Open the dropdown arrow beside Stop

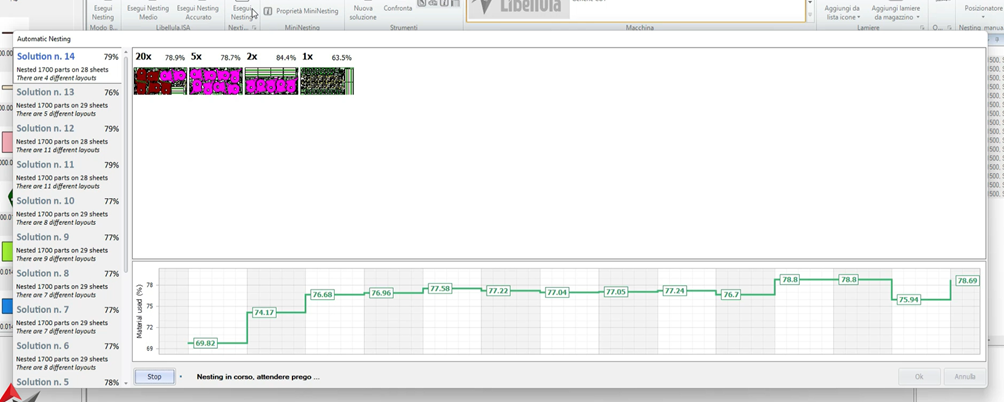point(181,377)
